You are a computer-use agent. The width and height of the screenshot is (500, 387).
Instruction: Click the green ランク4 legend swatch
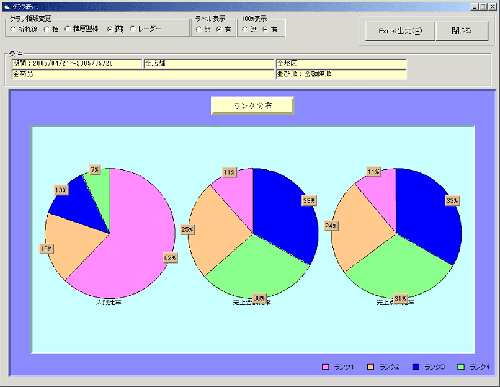pyautogui.click(x=461, y=367)
